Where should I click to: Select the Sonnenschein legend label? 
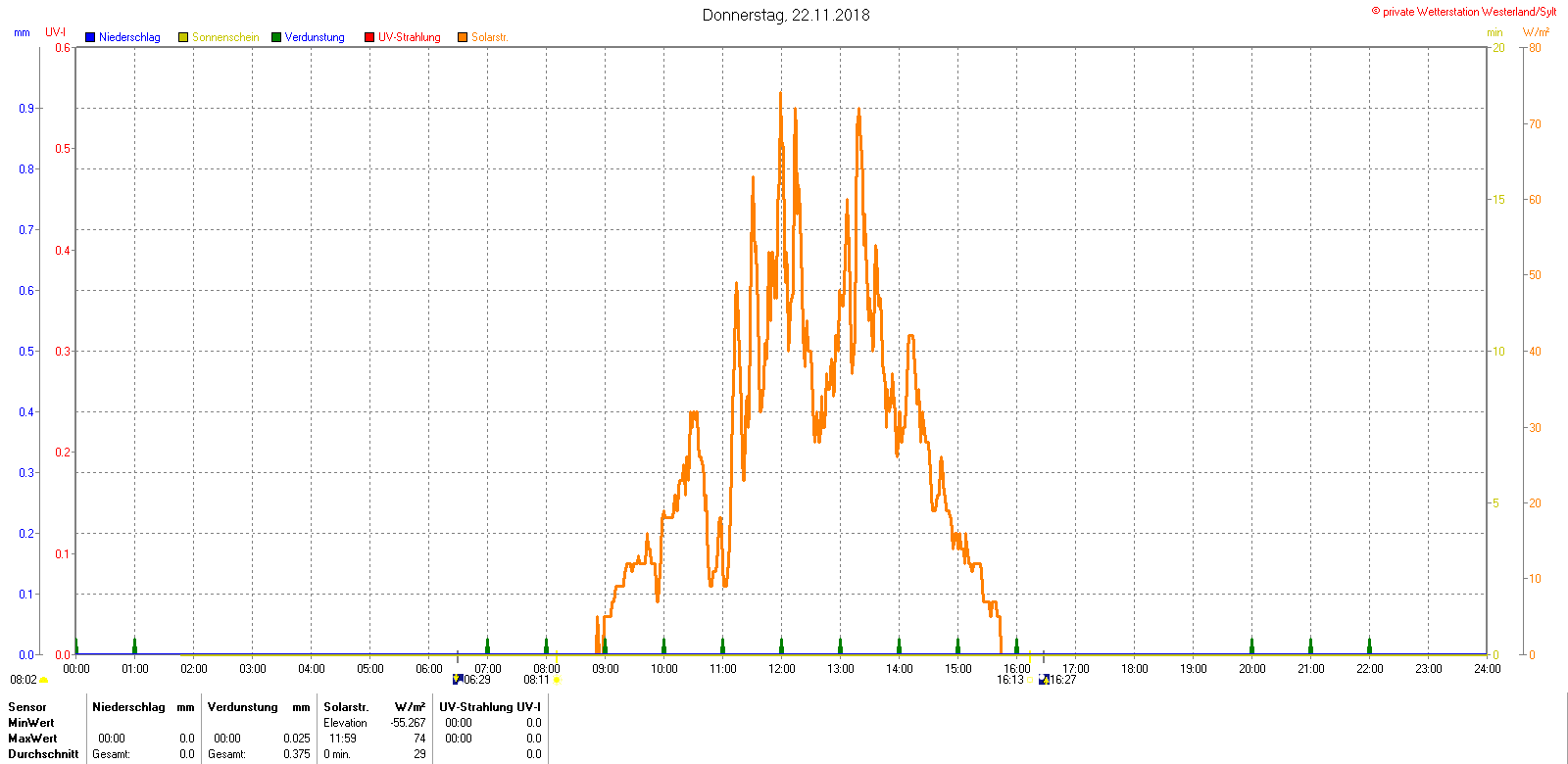(225, 37)
